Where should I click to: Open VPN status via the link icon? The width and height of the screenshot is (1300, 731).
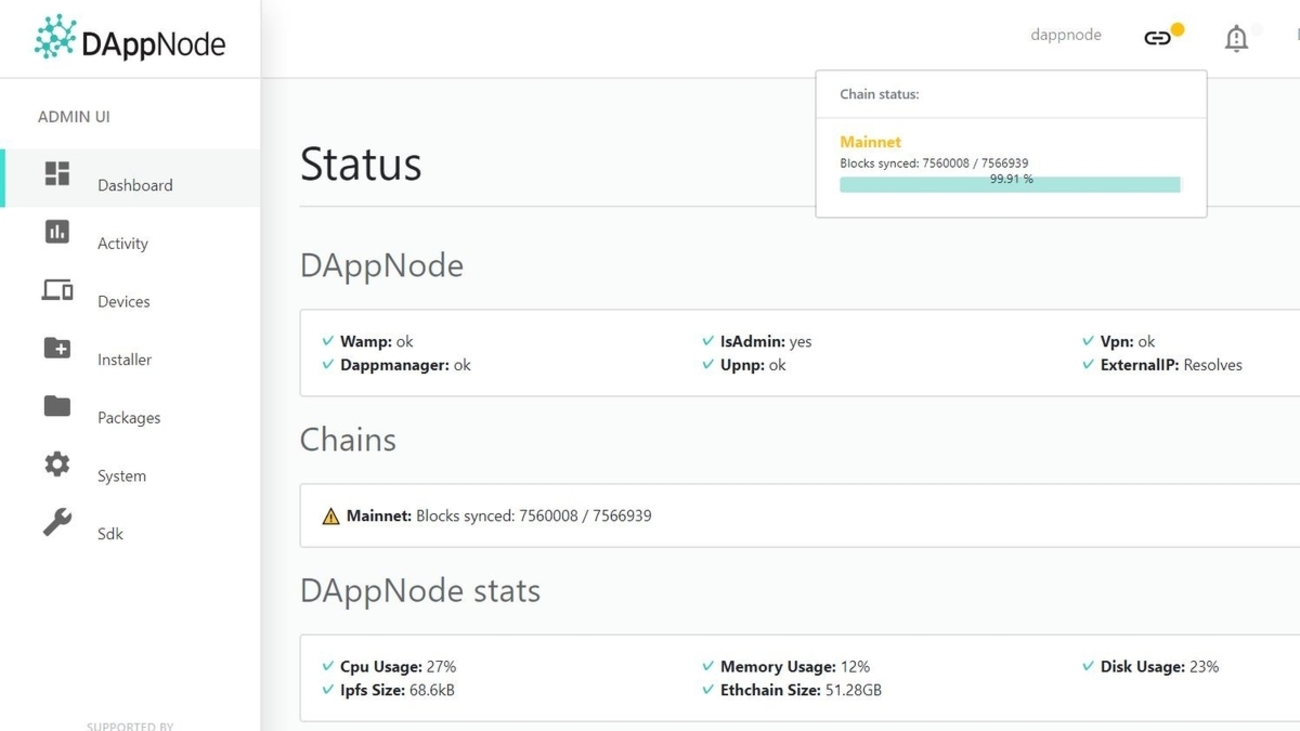coord(1158,35)
